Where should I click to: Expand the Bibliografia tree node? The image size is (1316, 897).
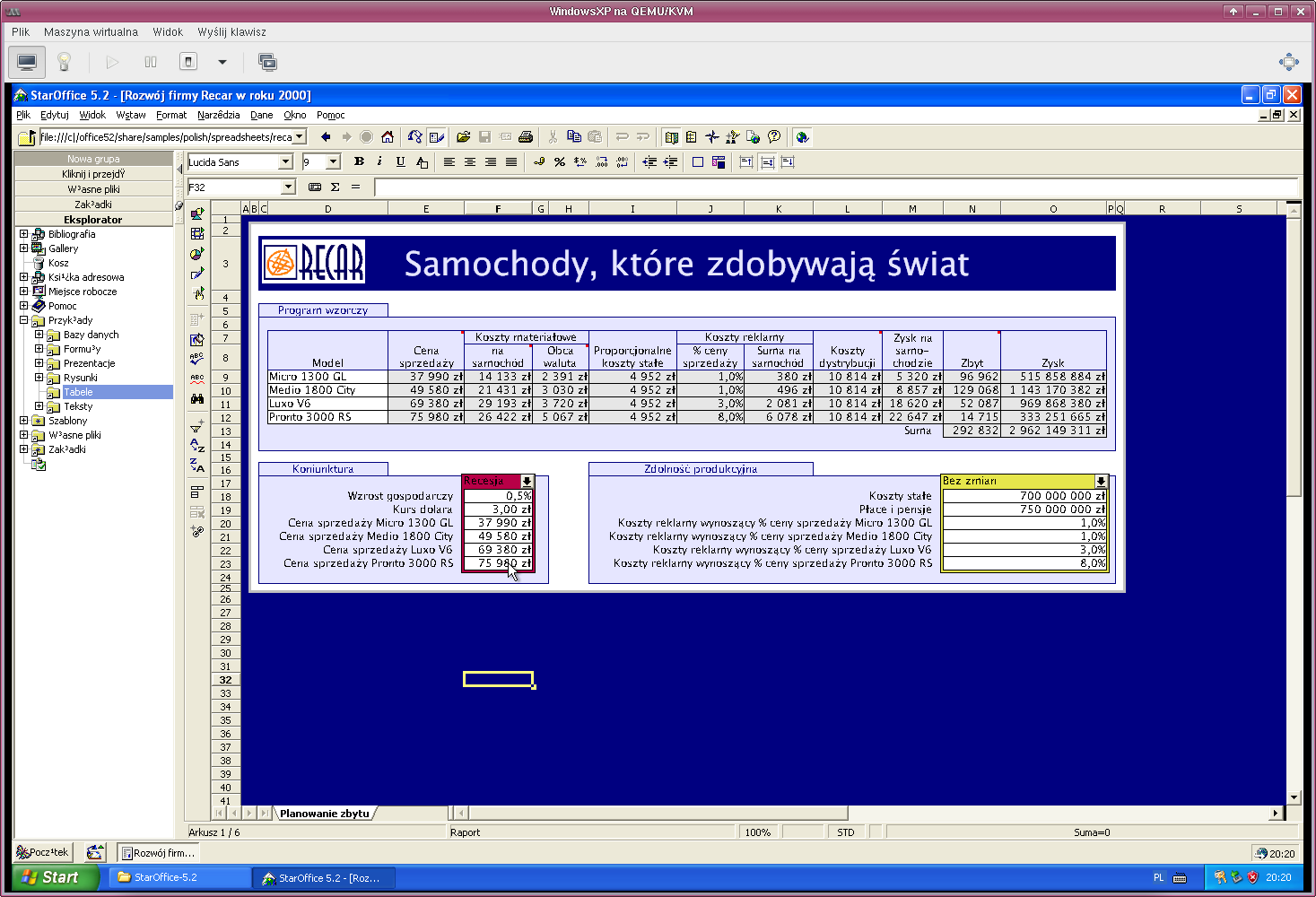24,234
